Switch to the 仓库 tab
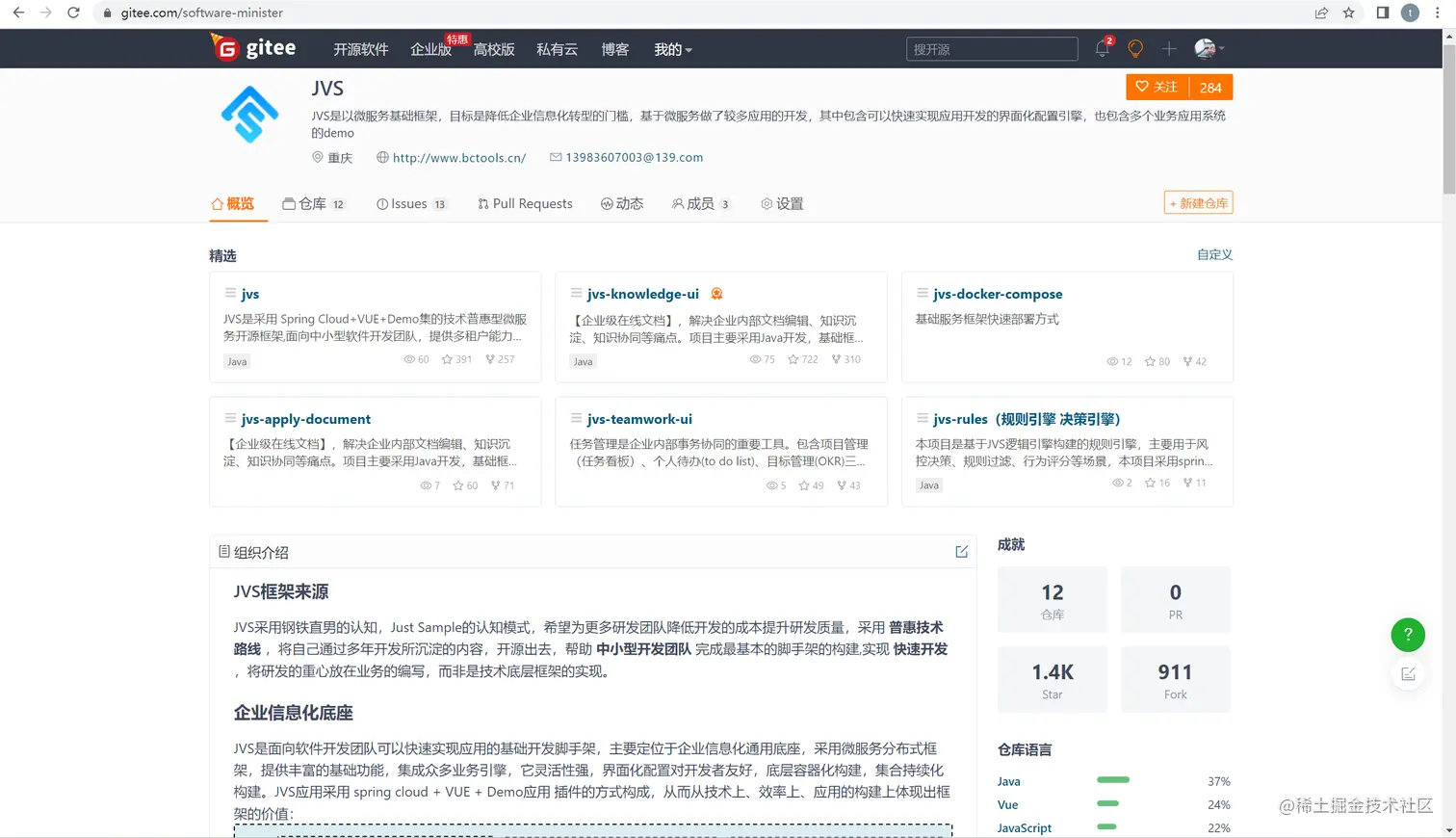1456x838 pixels. 313,203
